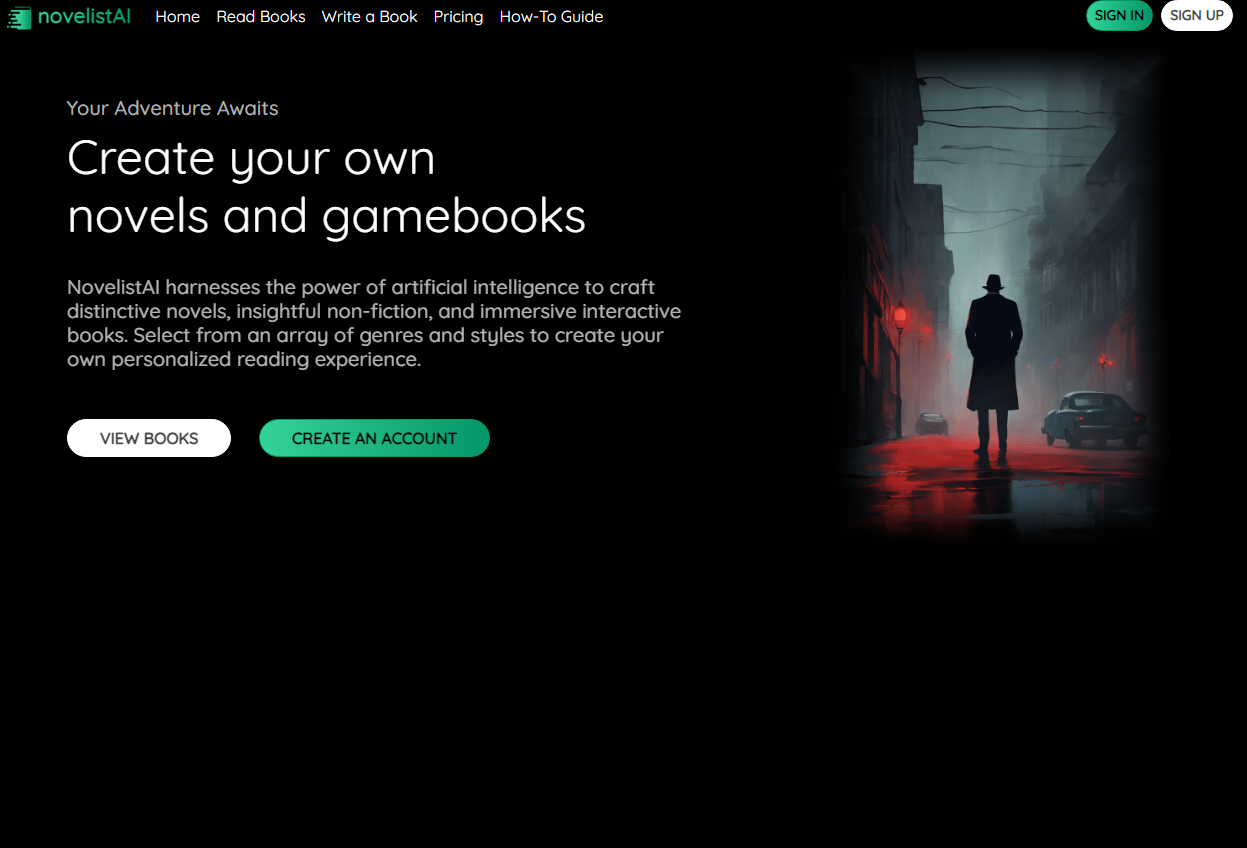Click the green SIGN IN button
The image size is (1247, 848).
point(1119,15)
